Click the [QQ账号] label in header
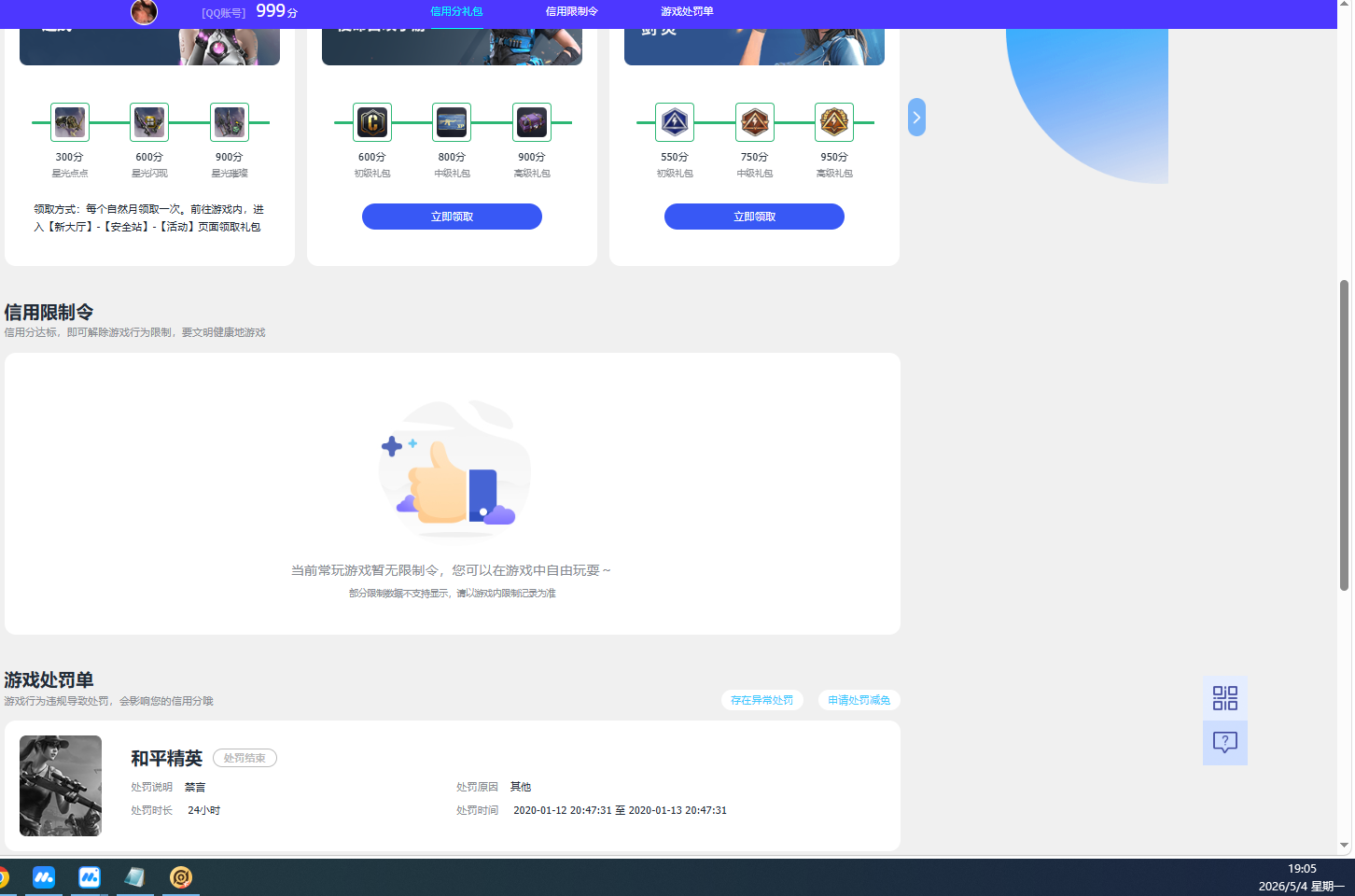Image resolution: width=1355 pixels, height=896 pixels. coord(224,13)
